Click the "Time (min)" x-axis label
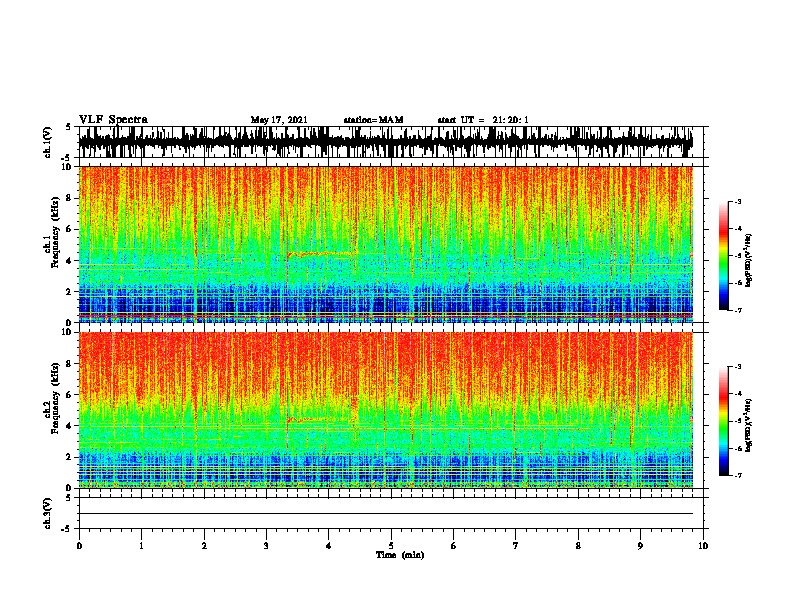Viewport: 792px width, 612px height. (400, 555)
